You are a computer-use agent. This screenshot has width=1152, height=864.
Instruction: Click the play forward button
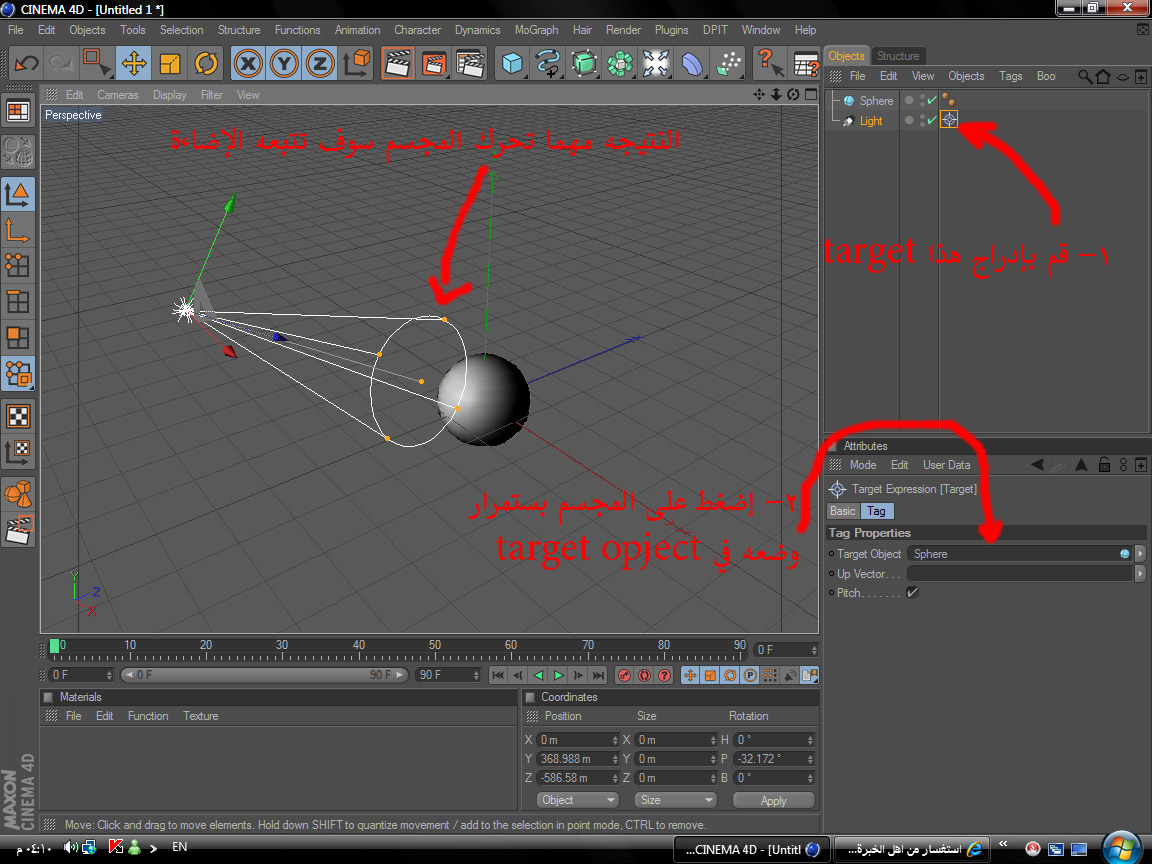(558, 675)
